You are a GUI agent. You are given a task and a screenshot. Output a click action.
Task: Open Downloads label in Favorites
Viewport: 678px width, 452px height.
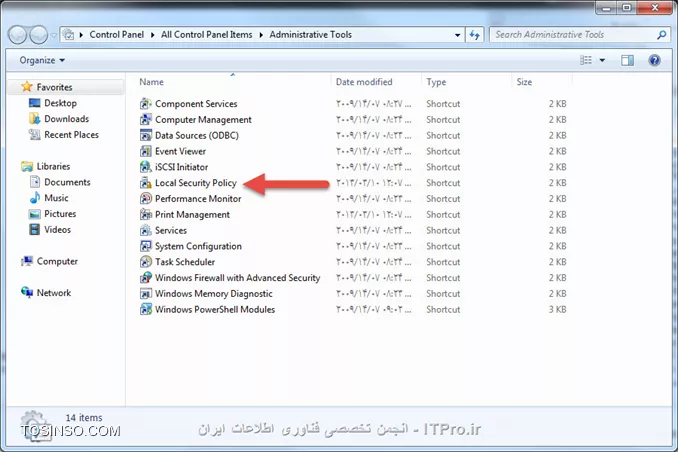coord(67,119)
